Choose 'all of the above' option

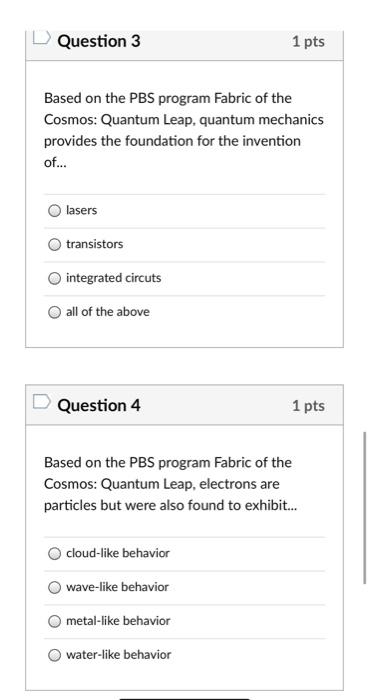54,312
